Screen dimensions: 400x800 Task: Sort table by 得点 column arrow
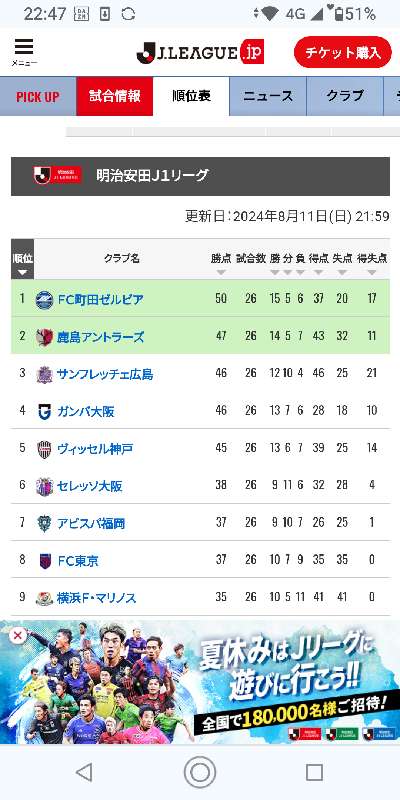(318, 272)
